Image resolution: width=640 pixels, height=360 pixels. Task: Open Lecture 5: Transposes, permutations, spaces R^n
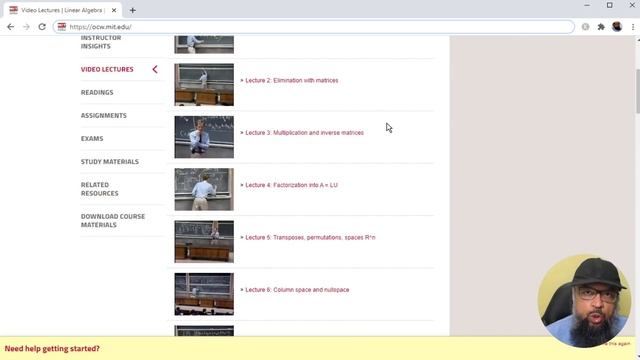point(310,237)
